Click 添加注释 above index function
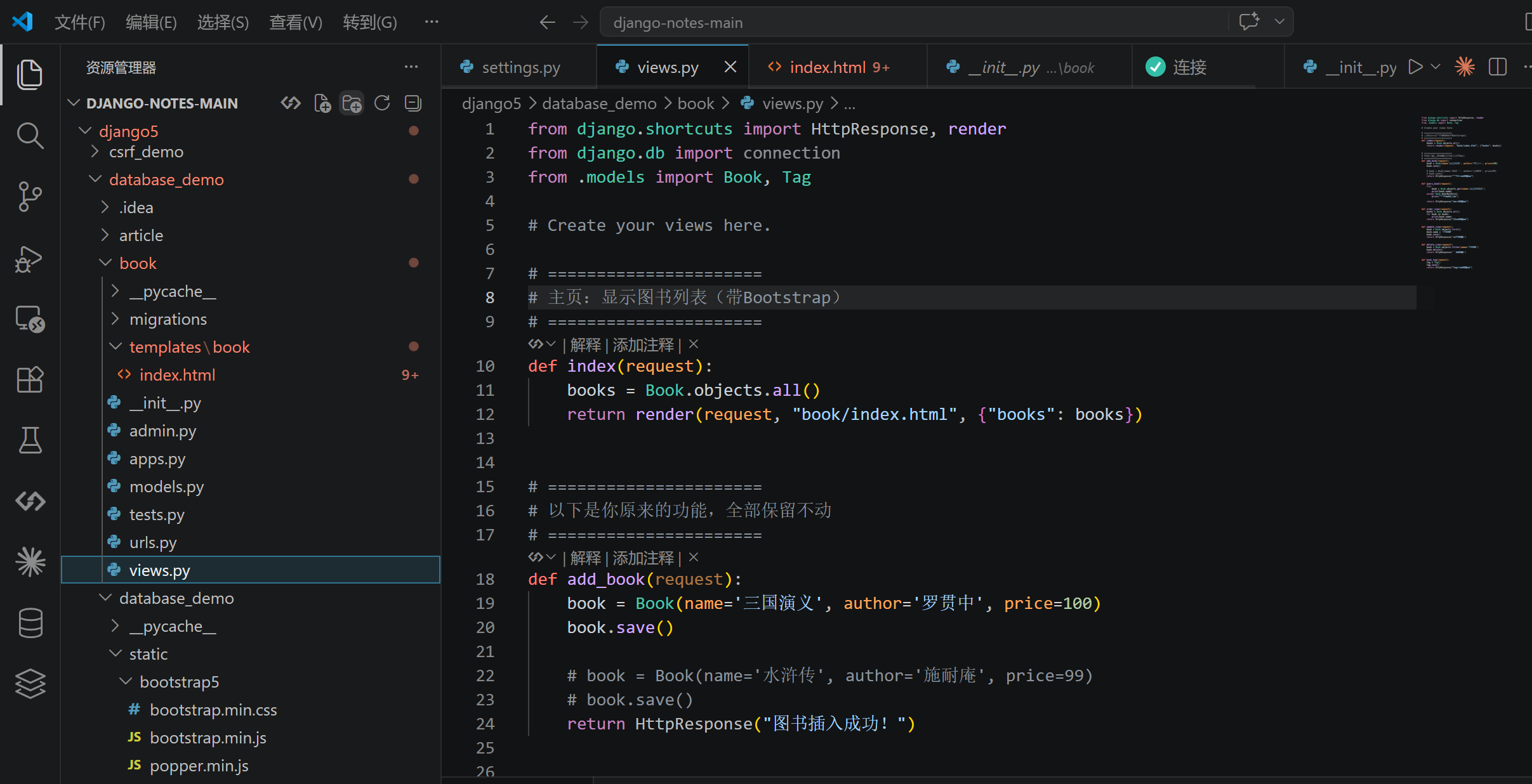Viewport: 1532px width, 784px height. click(643, 345)
